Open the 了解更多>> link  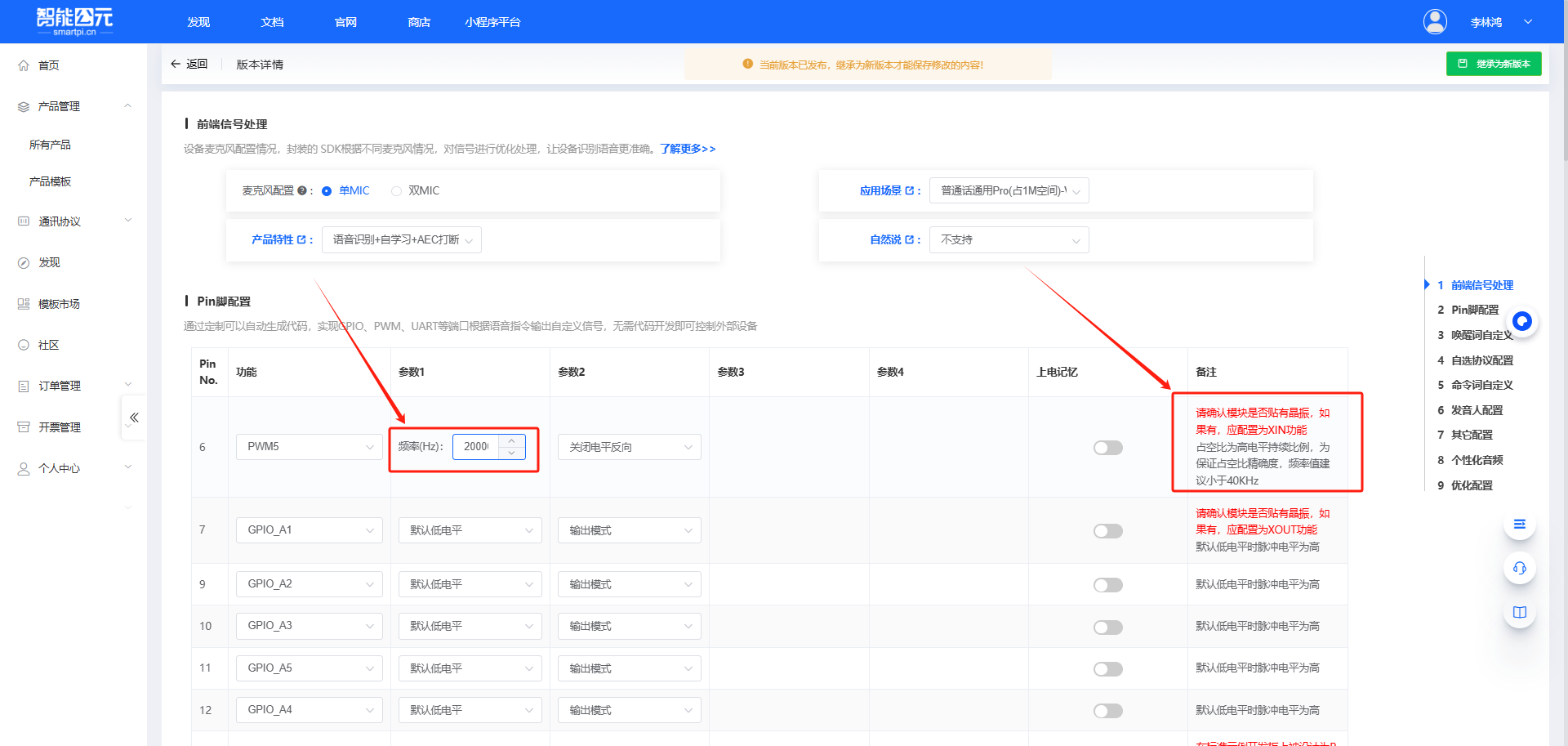point(687,149)
